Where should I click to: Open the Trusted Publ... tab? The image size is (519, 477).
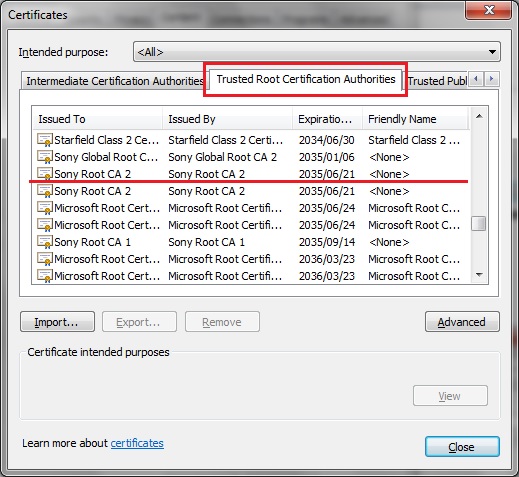click(x=437, y=81)
